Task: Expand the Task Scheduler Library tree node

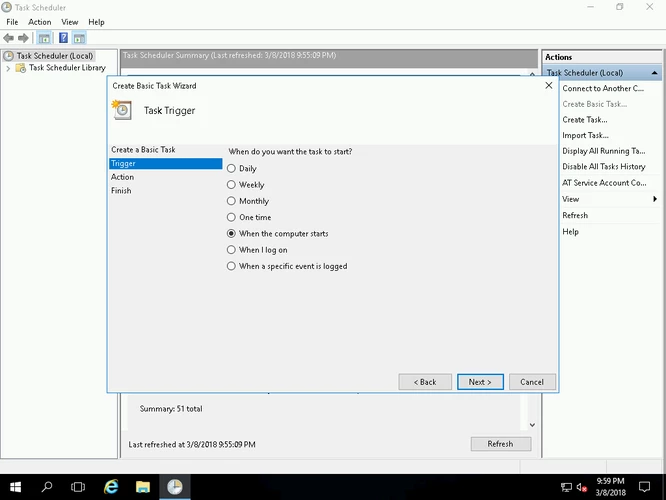Action: pyautogui.click(x=8, y=68)
